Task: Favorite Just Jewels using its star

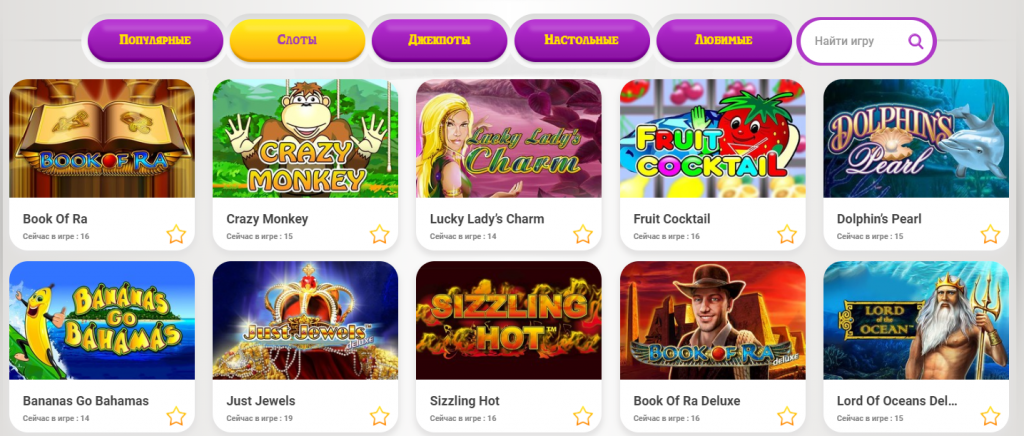Action: point(379,416)
